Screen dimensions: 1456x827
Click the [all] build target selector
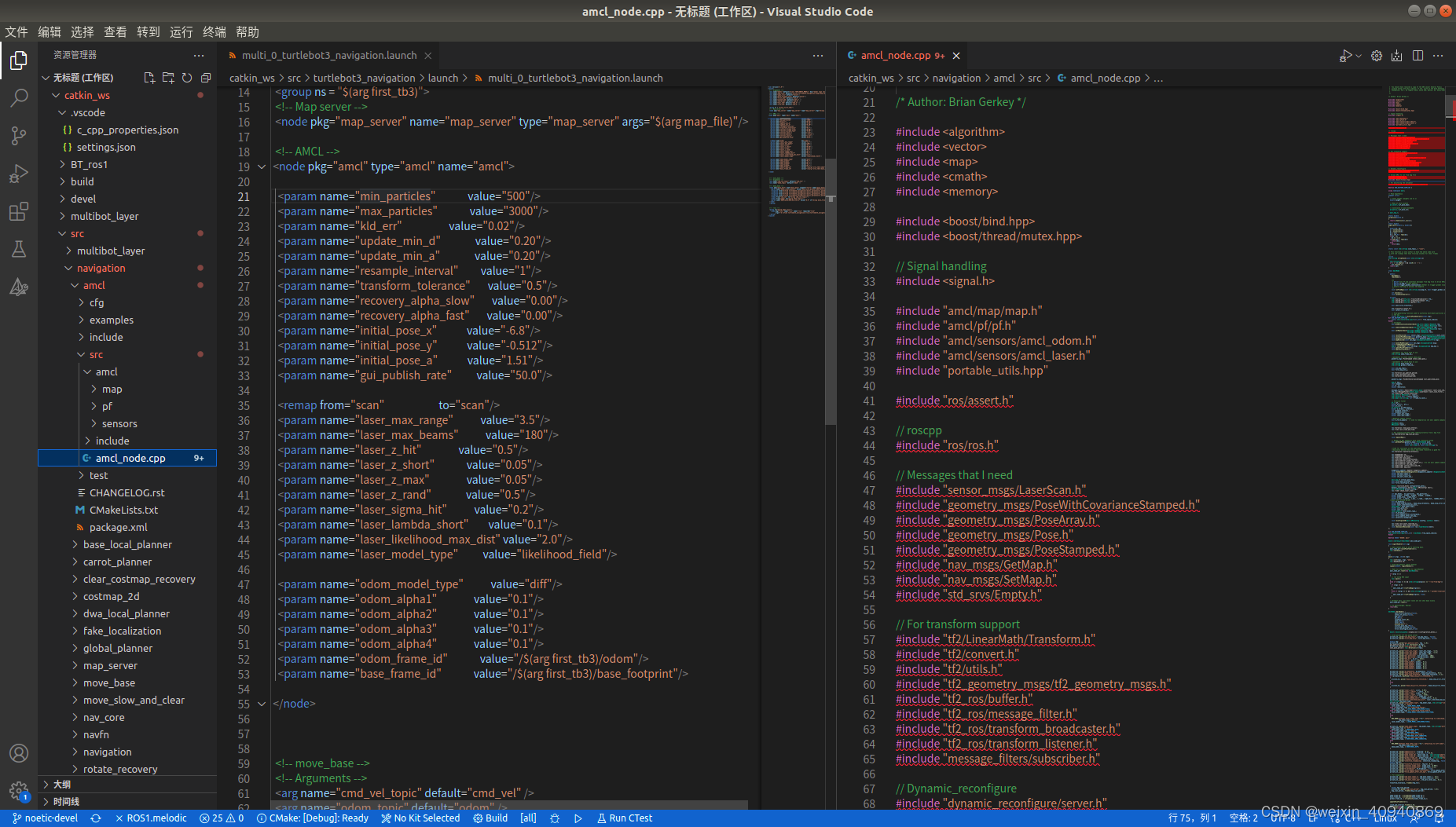528,818
